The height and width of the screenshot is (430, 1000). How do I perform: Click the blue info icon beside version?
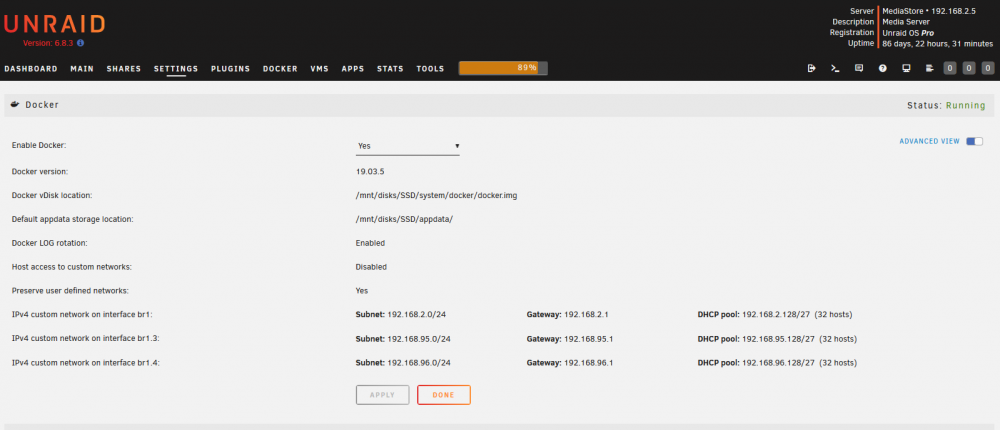(81, 43)
